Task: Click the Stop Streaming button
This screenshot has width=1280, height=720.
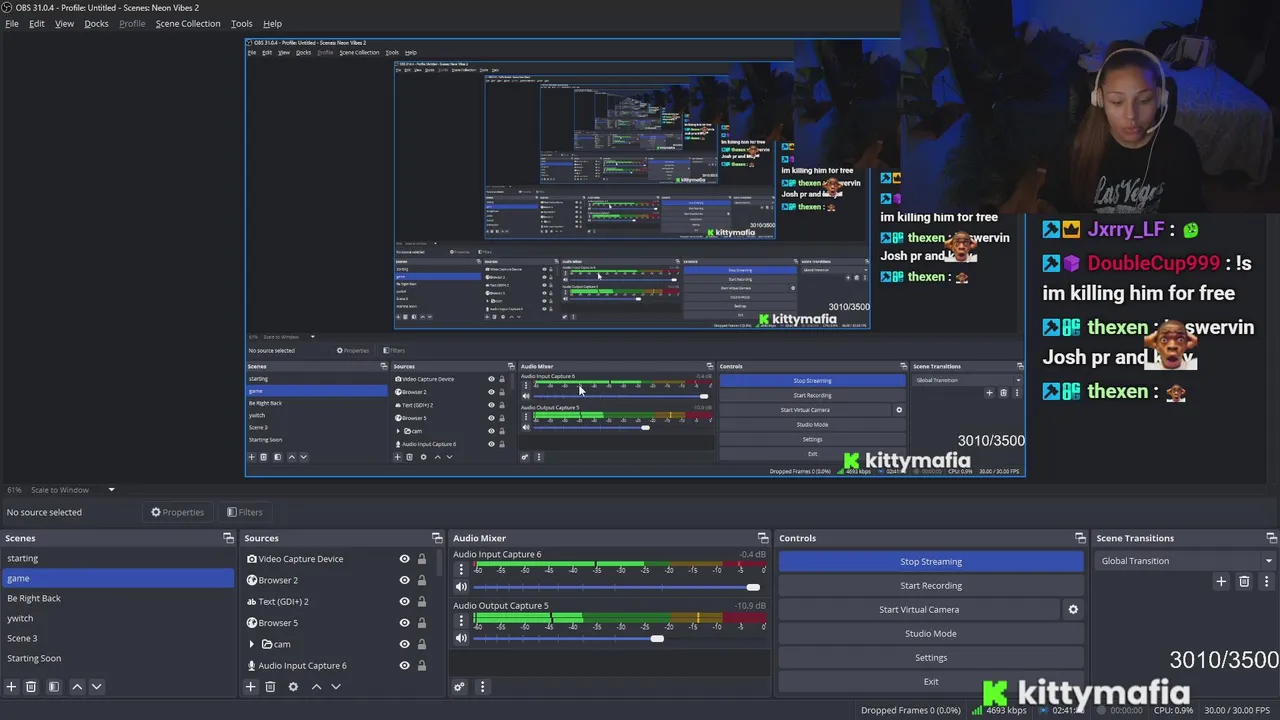Action: coord(931,562)
